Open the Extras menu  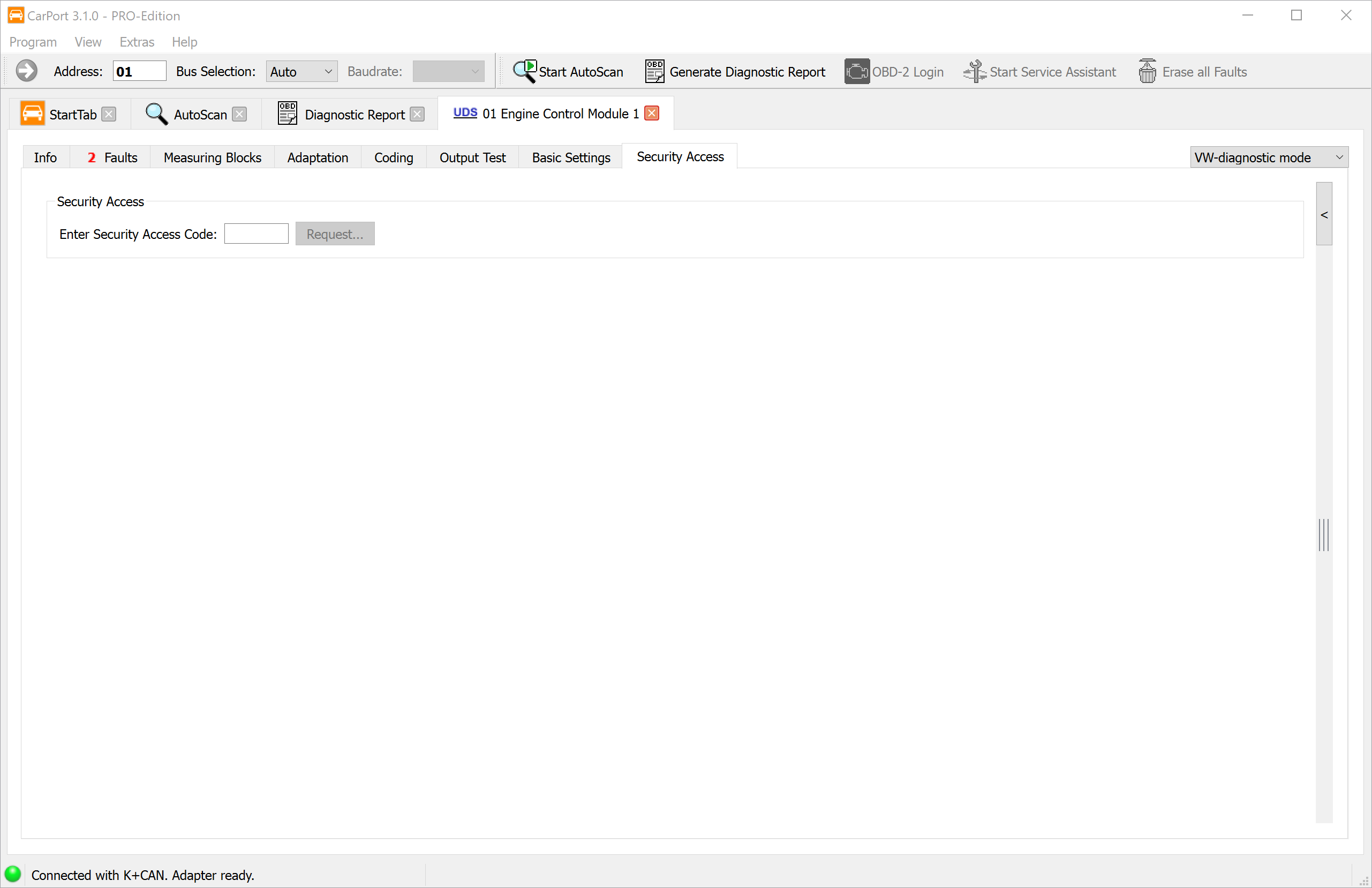[x=137, y=42]
